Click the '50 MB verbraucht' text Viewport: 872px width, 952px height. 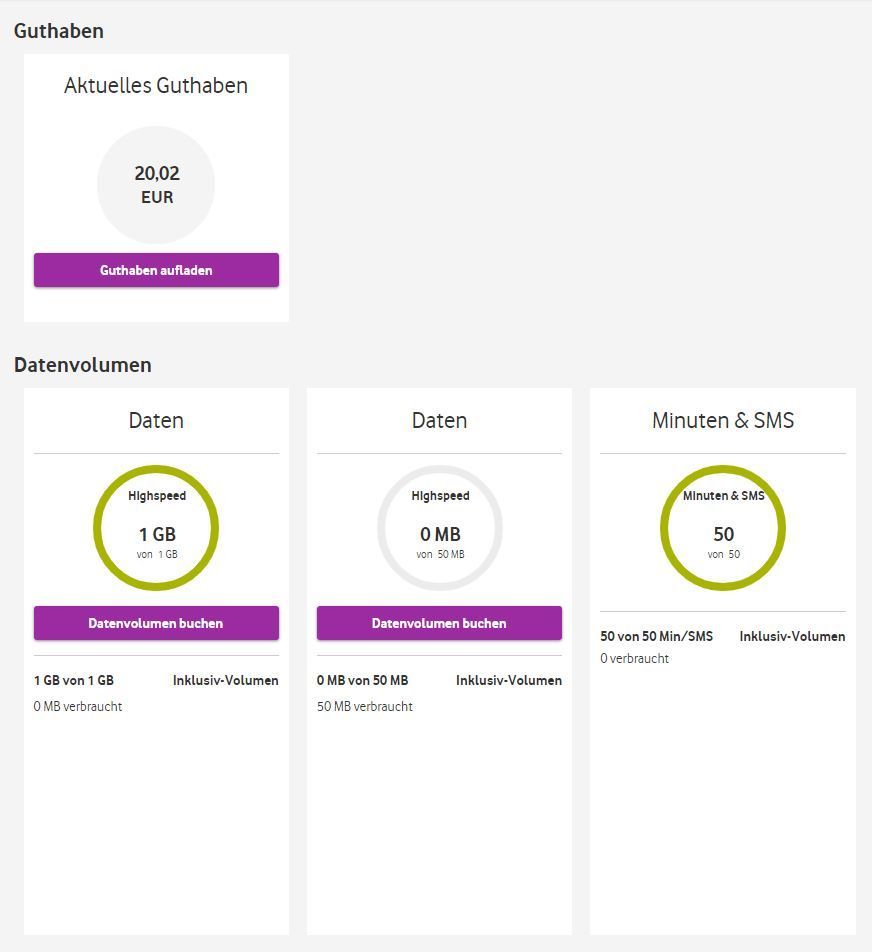click(x=365, y=706)
